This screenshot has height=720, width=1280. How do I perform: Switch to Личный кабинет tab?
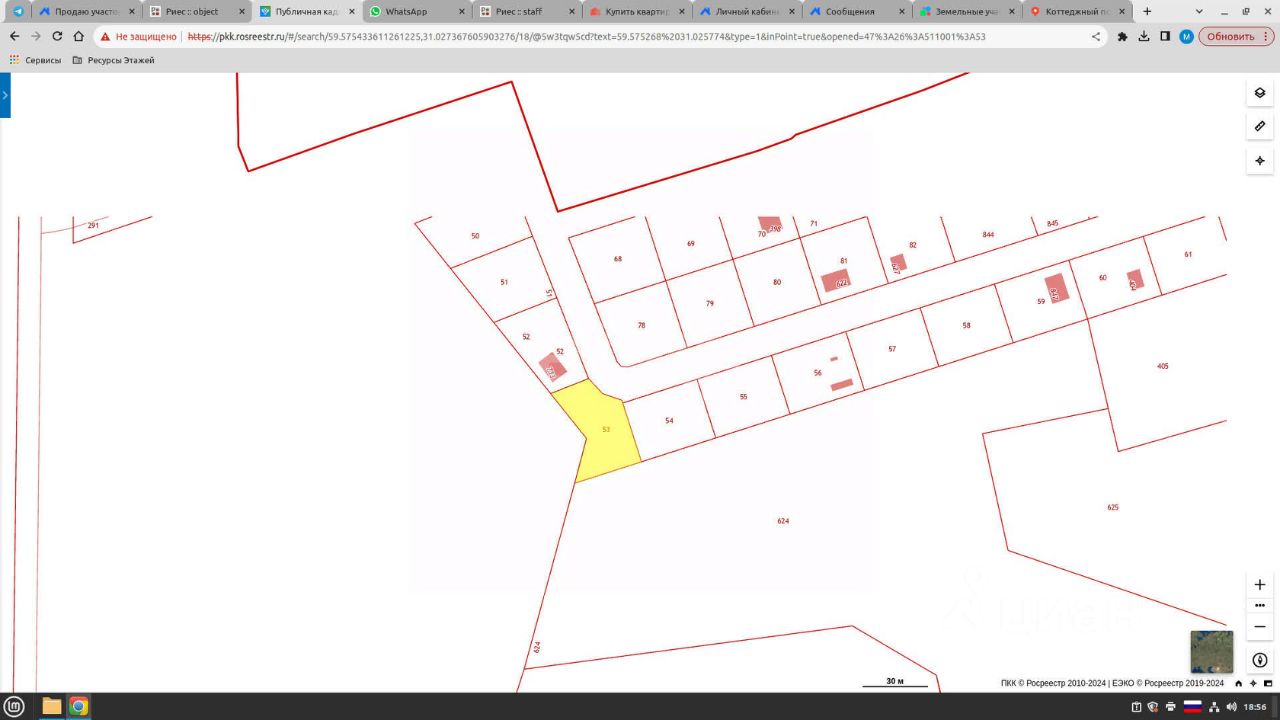pos(746,12)
